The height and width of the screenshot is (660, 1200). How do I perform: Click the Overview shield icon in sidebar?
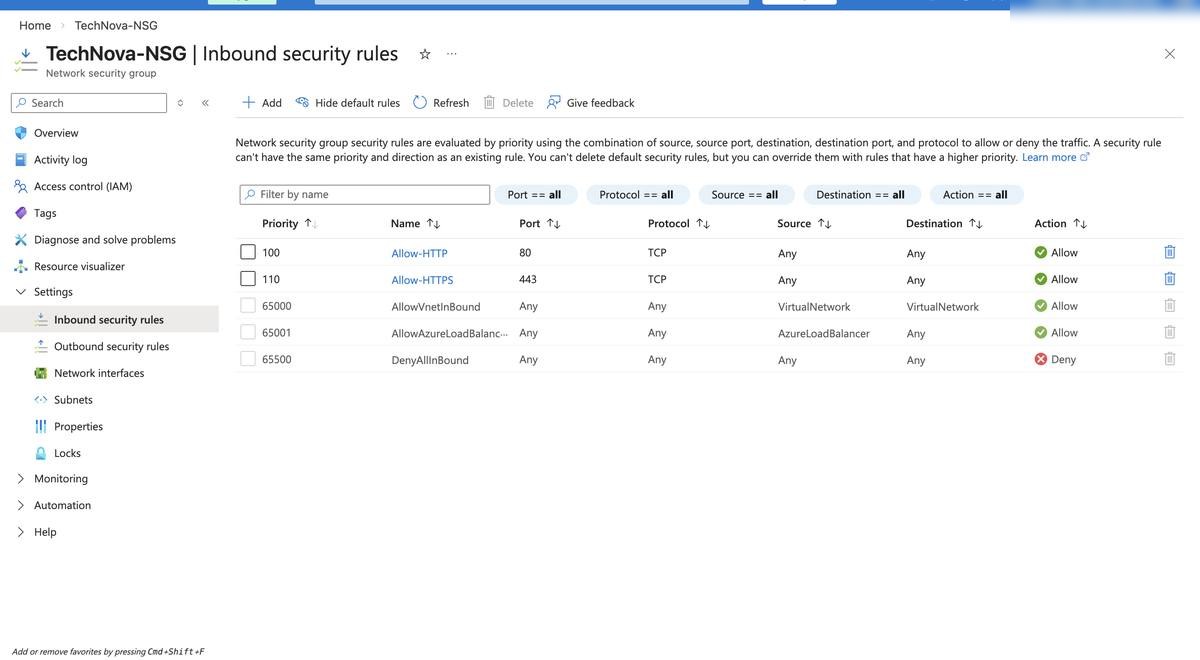[21, 133]
